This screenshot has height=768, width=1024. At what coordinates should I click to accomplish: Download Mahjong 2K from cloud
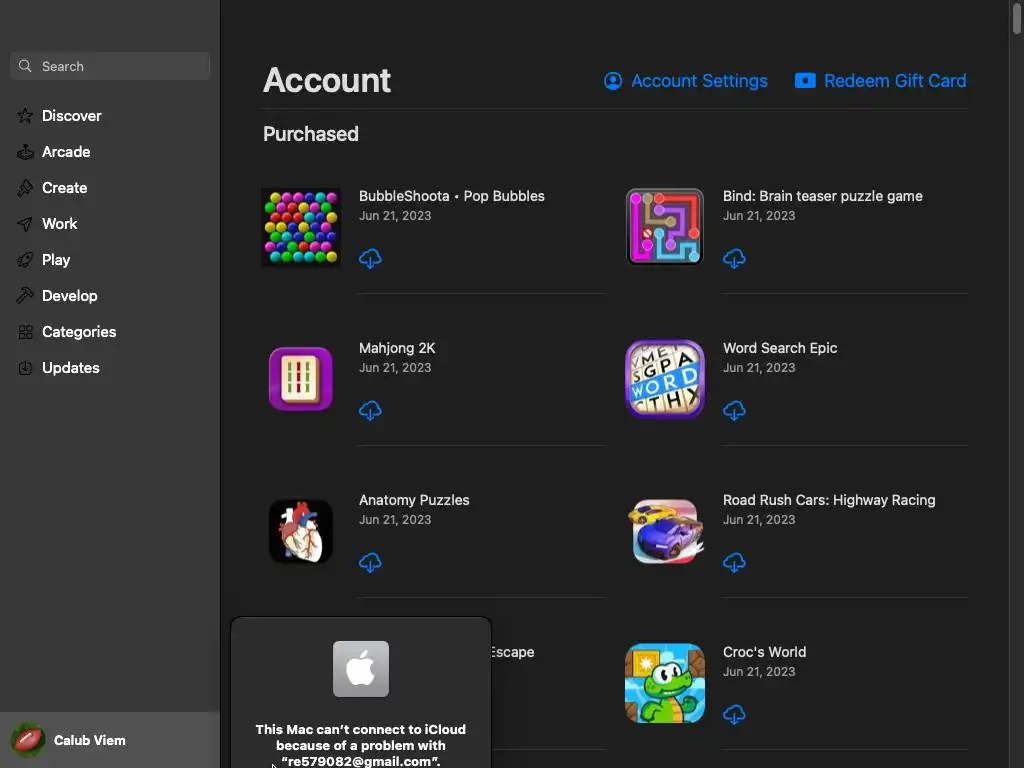(370, 410)
